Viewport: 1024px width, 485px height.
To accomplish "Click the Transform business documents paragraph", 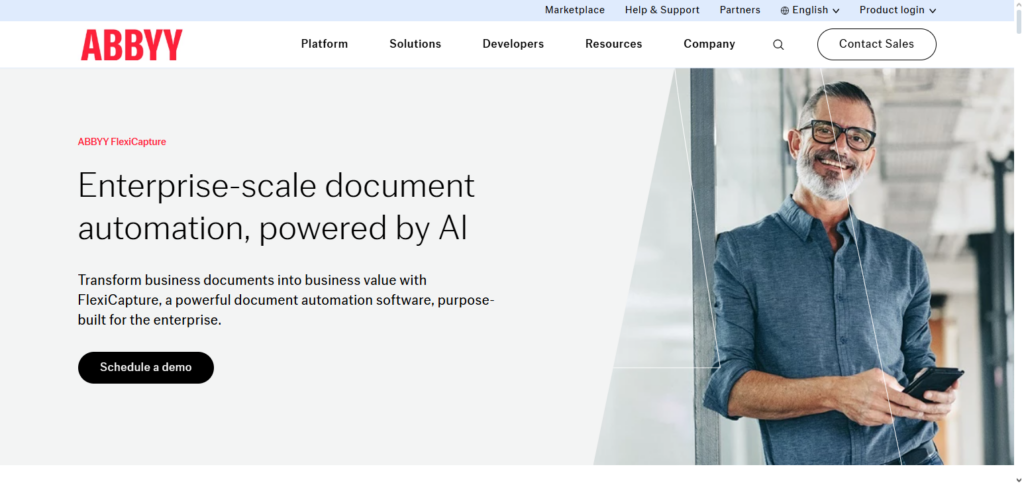I will (285, 300).
